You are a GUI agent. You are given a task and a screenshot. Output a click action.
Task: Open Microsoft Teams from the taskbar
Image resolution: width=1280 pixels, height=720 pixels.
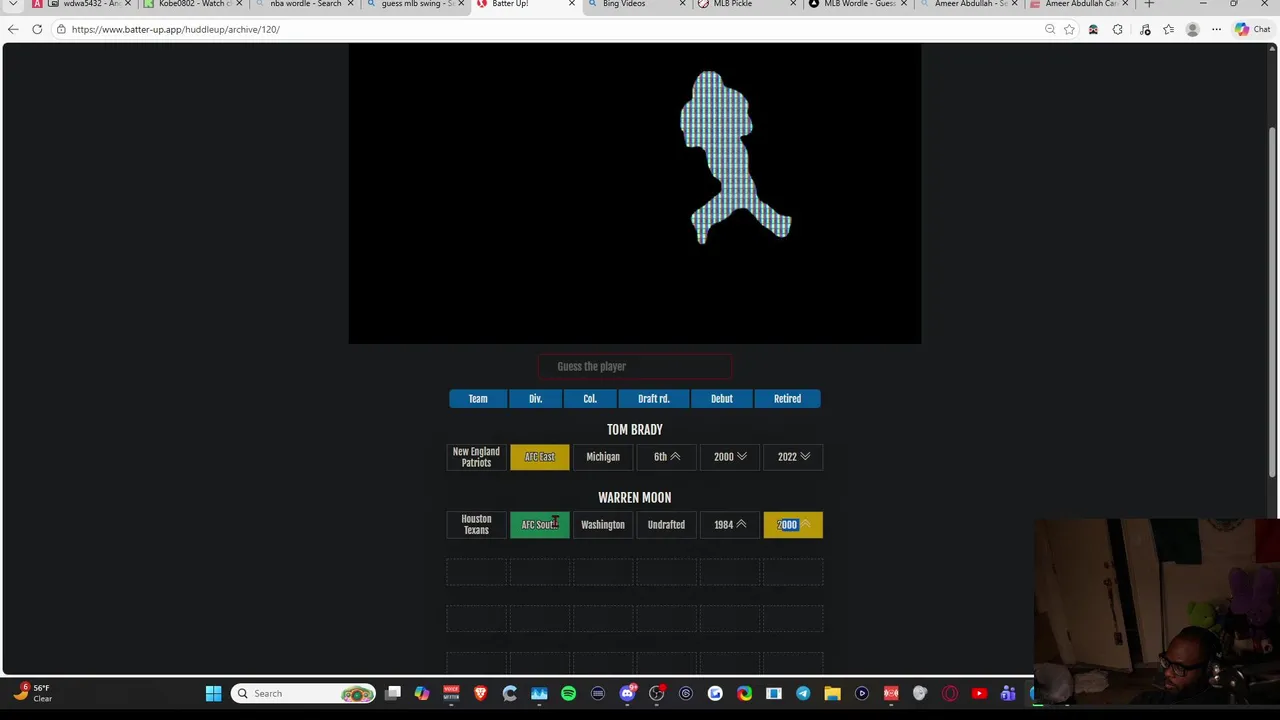coord(1008,693)
